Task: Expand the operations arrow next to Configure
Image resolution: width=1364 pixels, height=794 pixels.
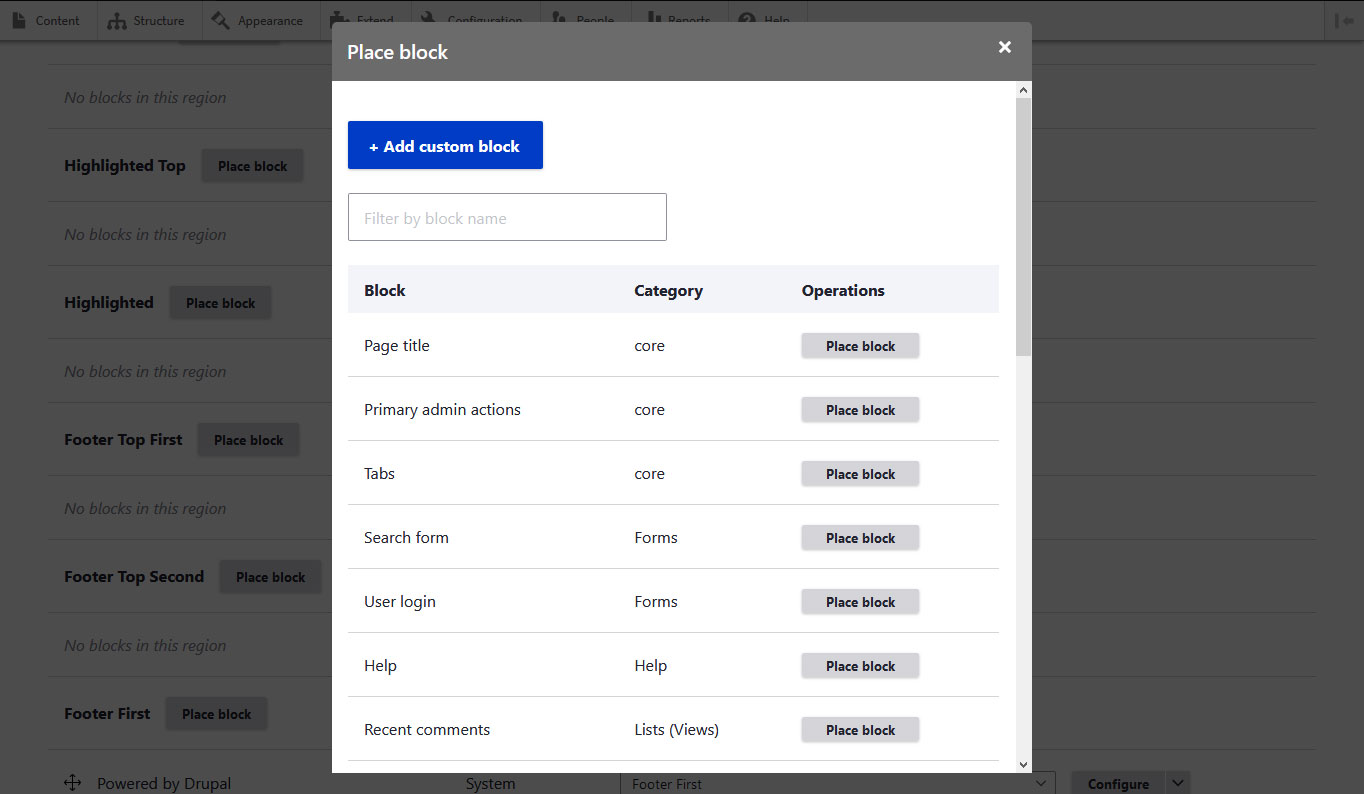Action: (x=1178, y=783)
